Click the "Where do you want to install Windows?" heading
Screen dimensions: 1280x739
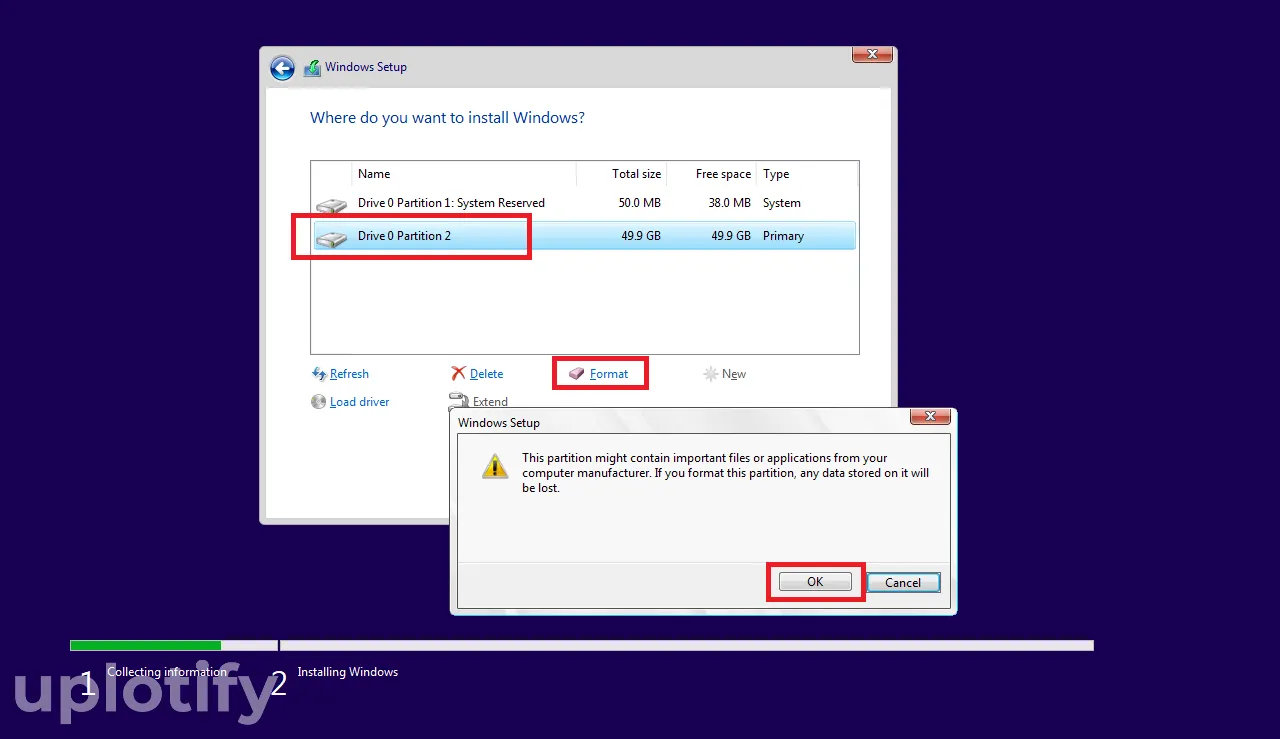[x=447, y=118]
